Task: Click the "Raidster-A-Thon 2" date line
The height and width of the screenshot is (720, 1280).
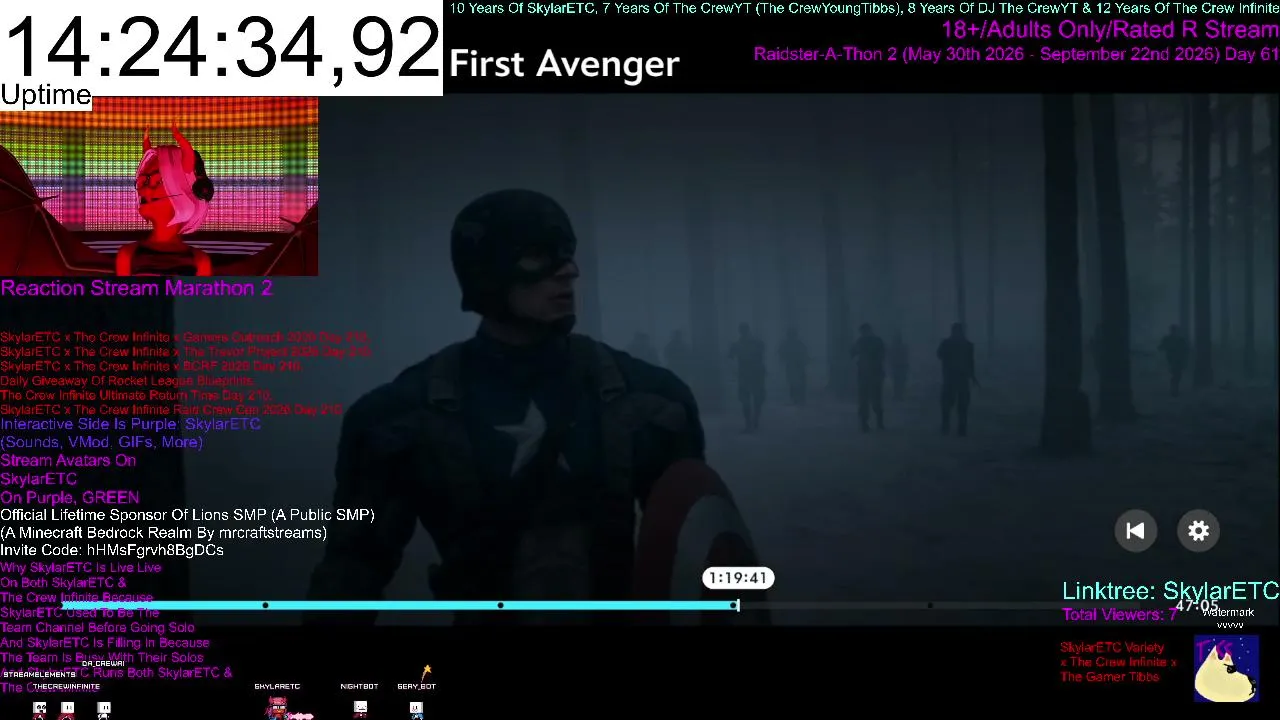Action: pyautogui.click(x=1016, y=54)
